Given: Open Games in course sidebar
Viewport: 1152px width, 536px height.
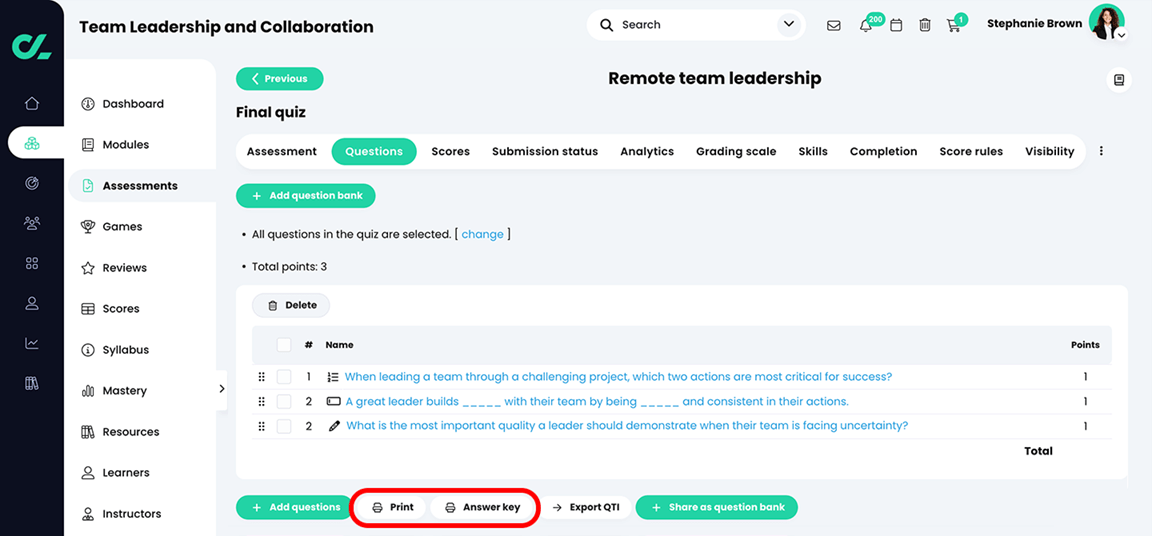Looking at the screenshot, I should point(123,227).
